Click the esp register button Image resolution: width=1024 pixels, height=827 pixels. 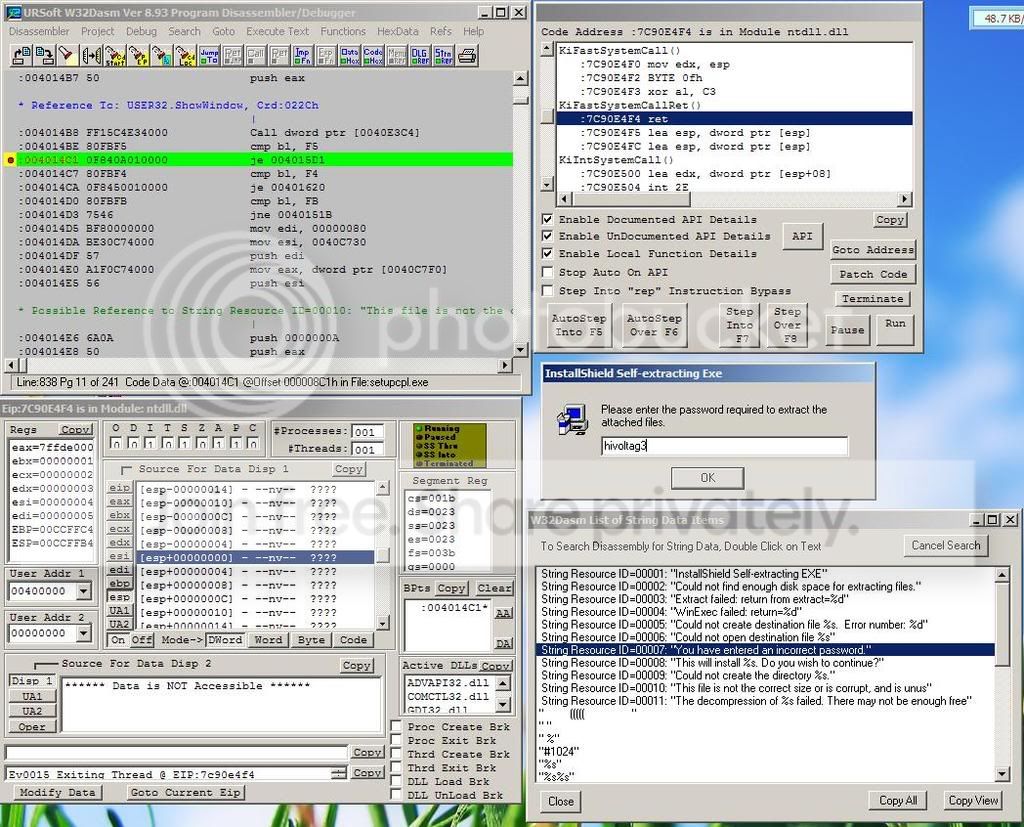coord(119,597)
